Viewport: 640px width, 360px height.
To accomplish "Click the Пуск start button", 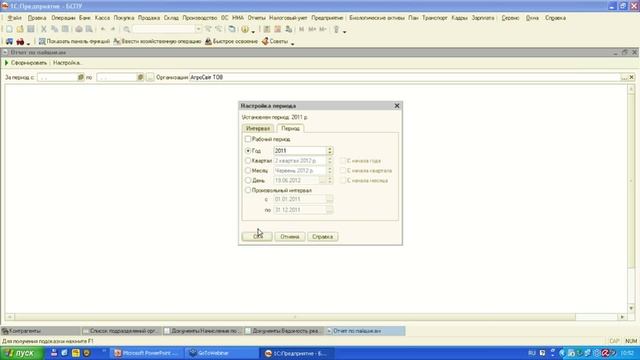I will pos(21,353).
